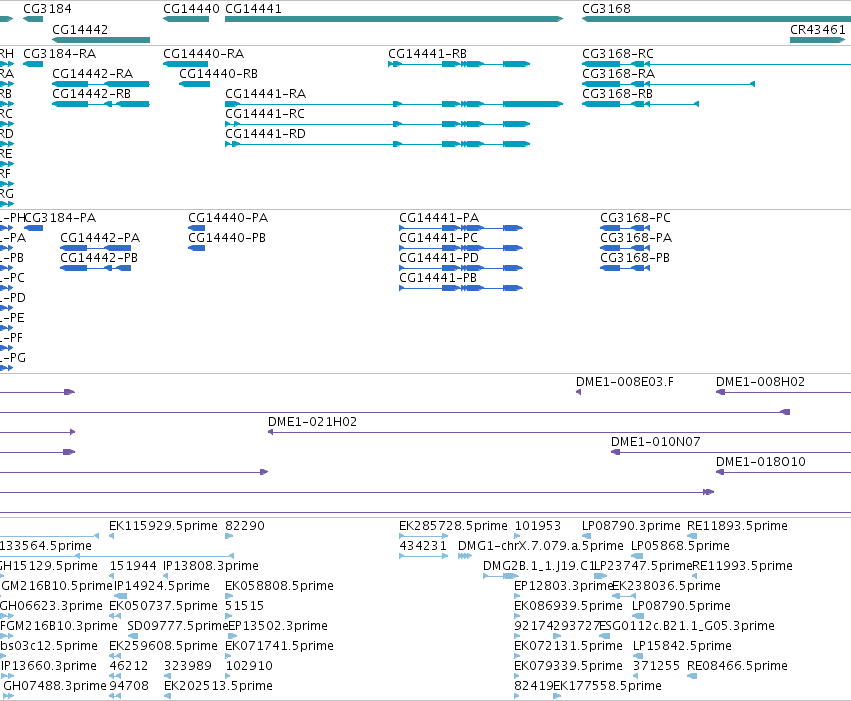Viewport: 851px width, 701px height.
Task: Select the CG3168-PC protein label
Action: [635, 218]
